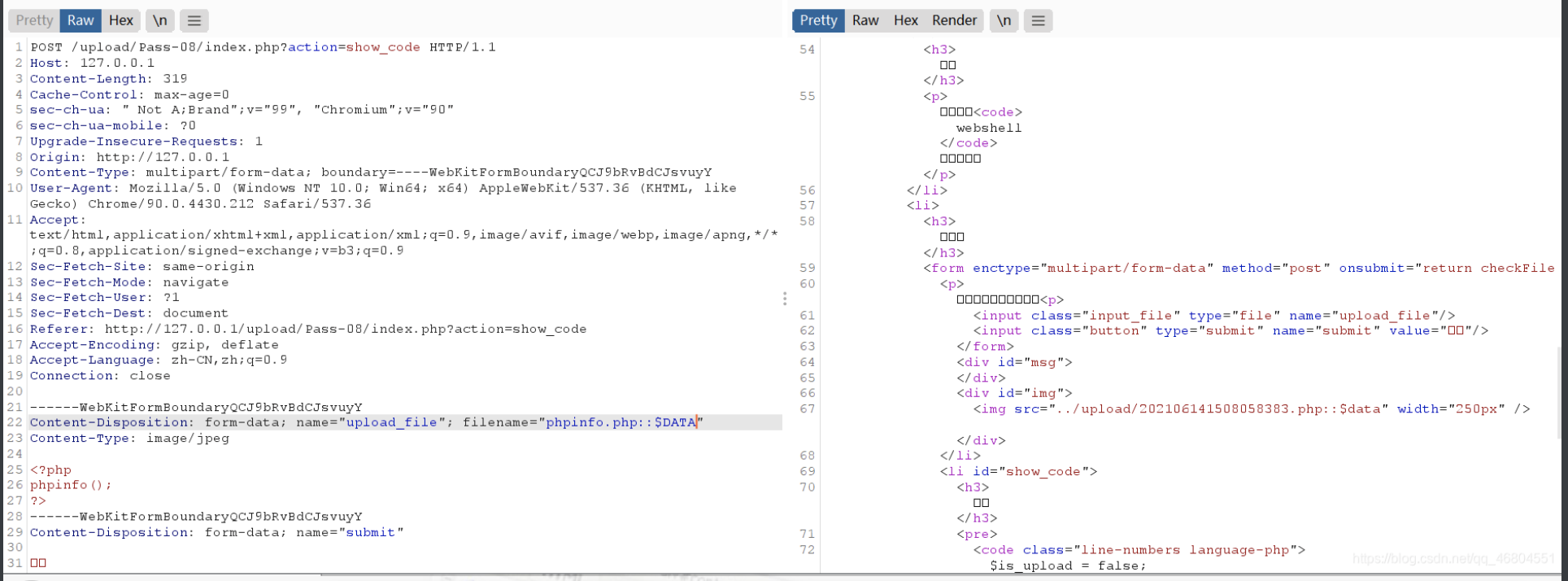Click the 'Content-Type: image/jpeg' line
This screenshot has width=1568, height=581.
129,439
